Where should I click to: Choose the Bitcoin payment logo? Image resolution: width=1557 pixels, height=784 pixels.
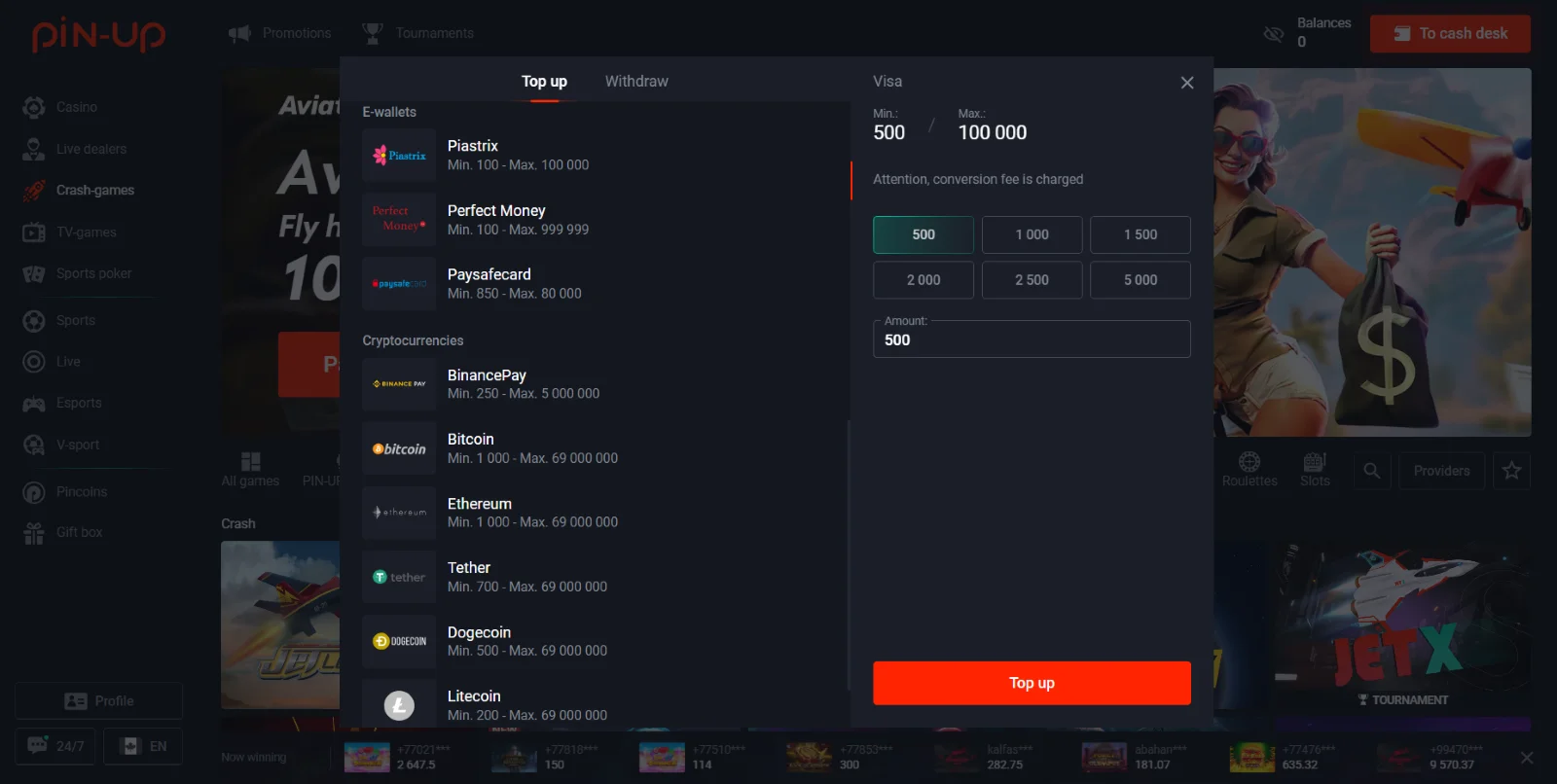click(399, 448)
